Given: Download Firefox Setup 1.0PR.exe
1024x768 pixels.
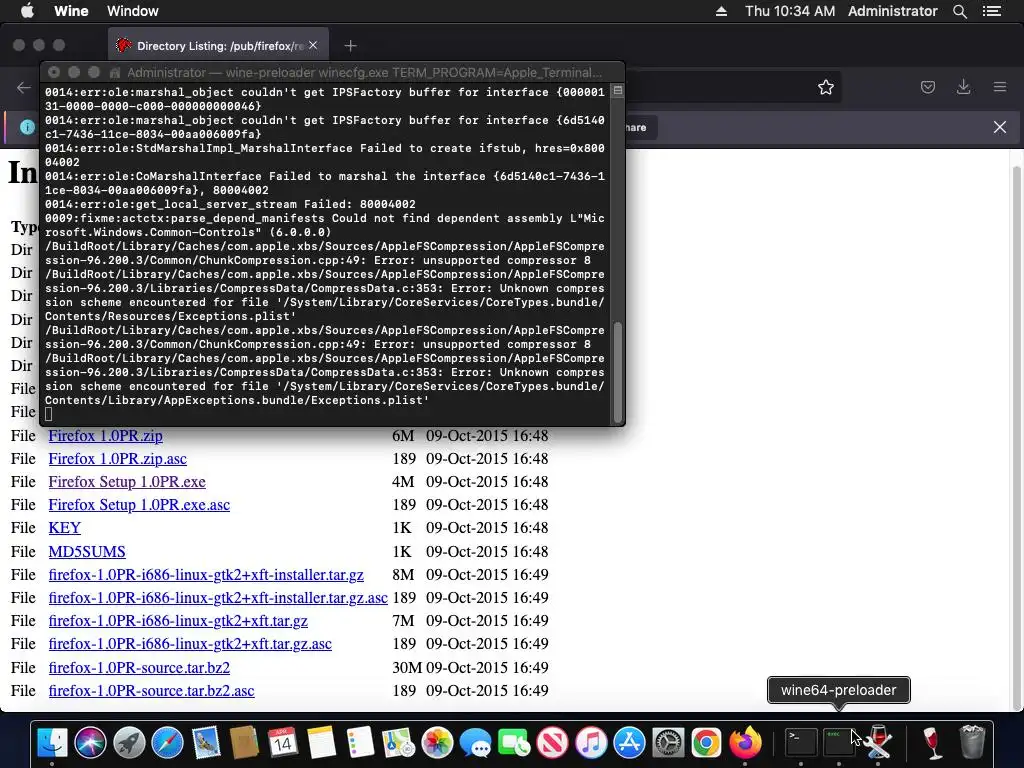Looking at the screenshot, I should pos(127,482).
